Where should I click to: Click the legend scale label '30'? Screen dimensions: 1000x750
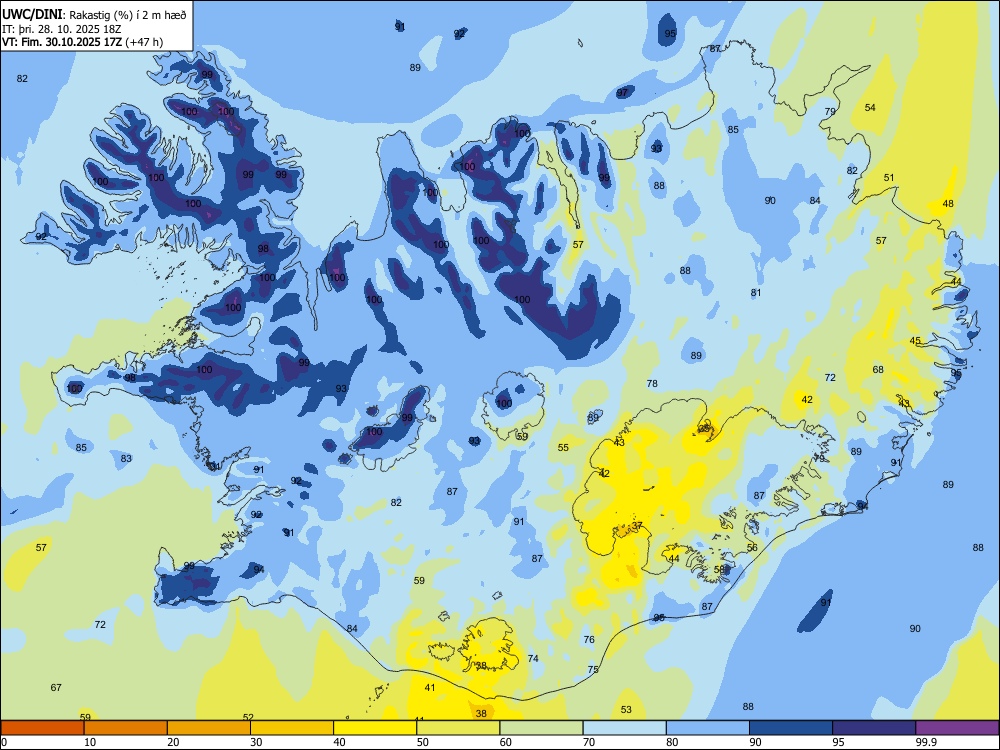(256, 742)
